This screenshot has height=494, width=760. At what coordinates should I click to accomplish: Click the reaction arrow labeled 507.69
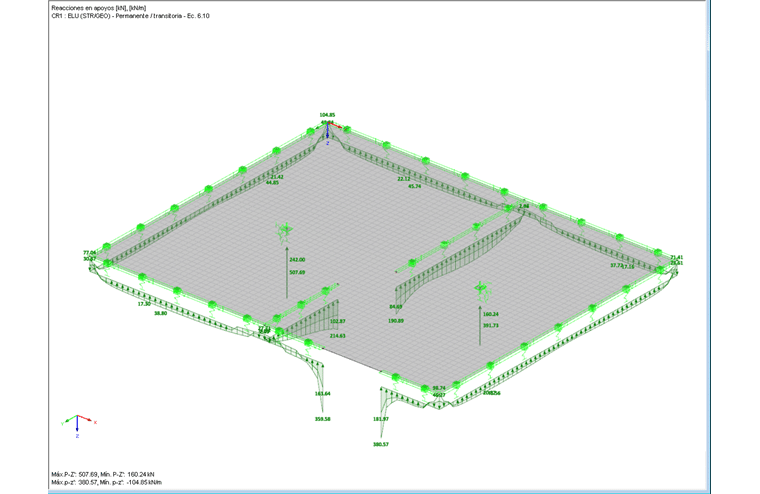pos(286,272)
